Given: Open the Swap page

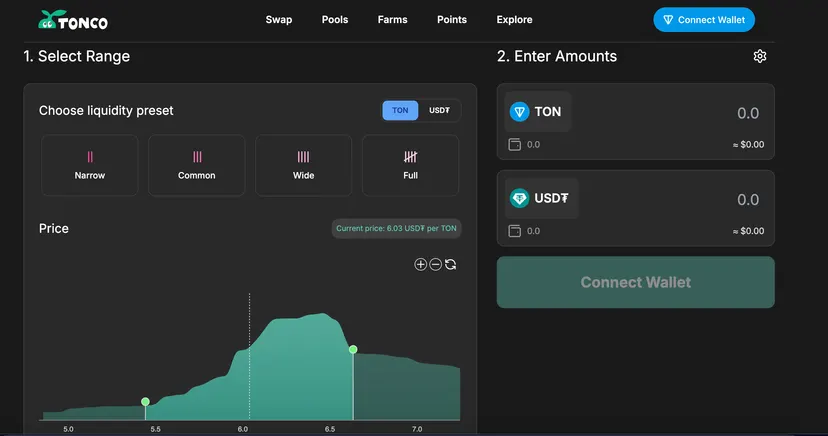Looking at the screenshot, I should pyautogui.click(x=279, y=20).
